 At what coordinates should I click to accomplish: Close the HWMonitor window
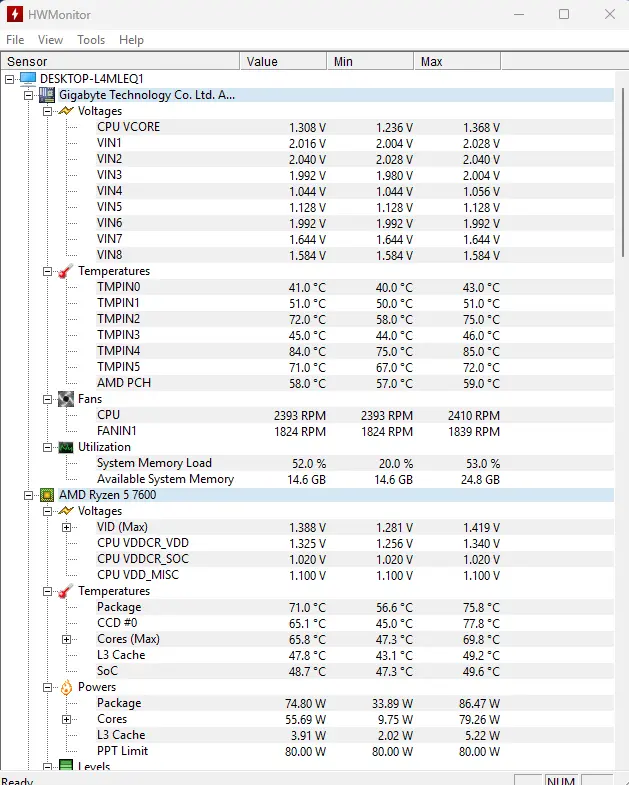609,14
